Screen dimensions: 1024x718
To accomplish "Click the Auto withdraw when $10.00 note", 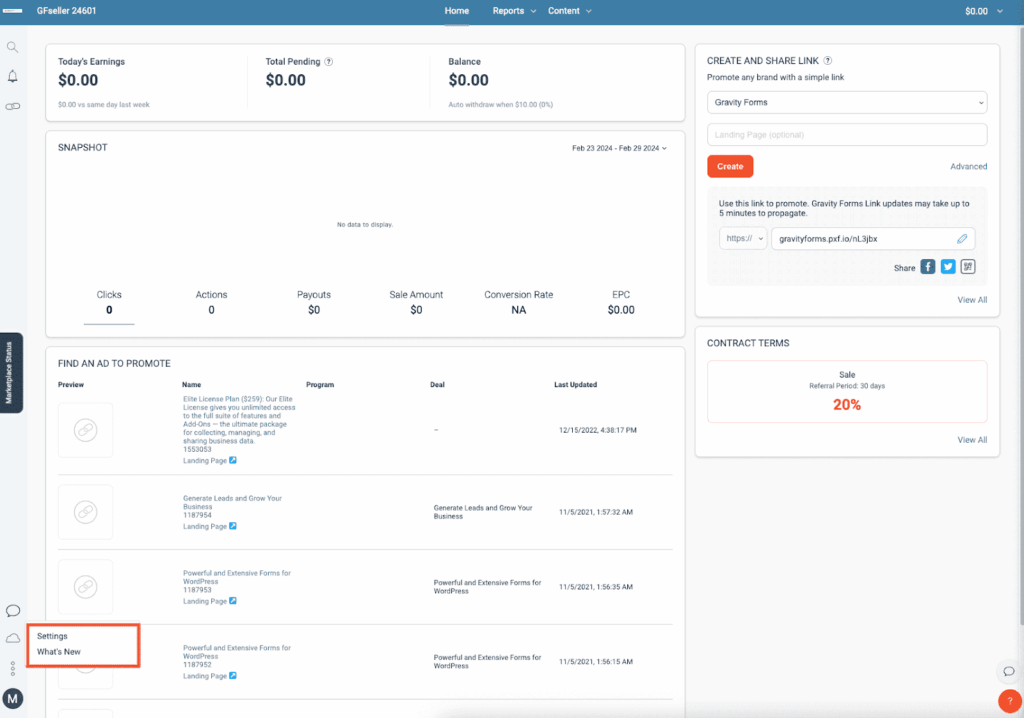I will [500, 105].
